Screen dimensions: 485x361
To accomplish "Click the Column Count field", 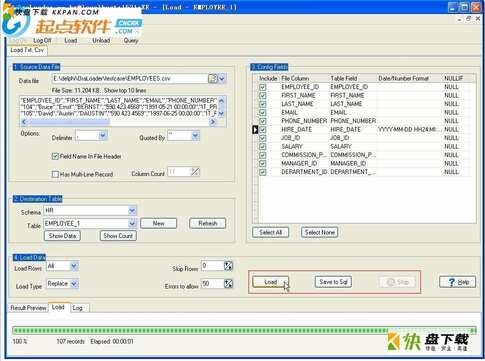I will coord(179,172).
